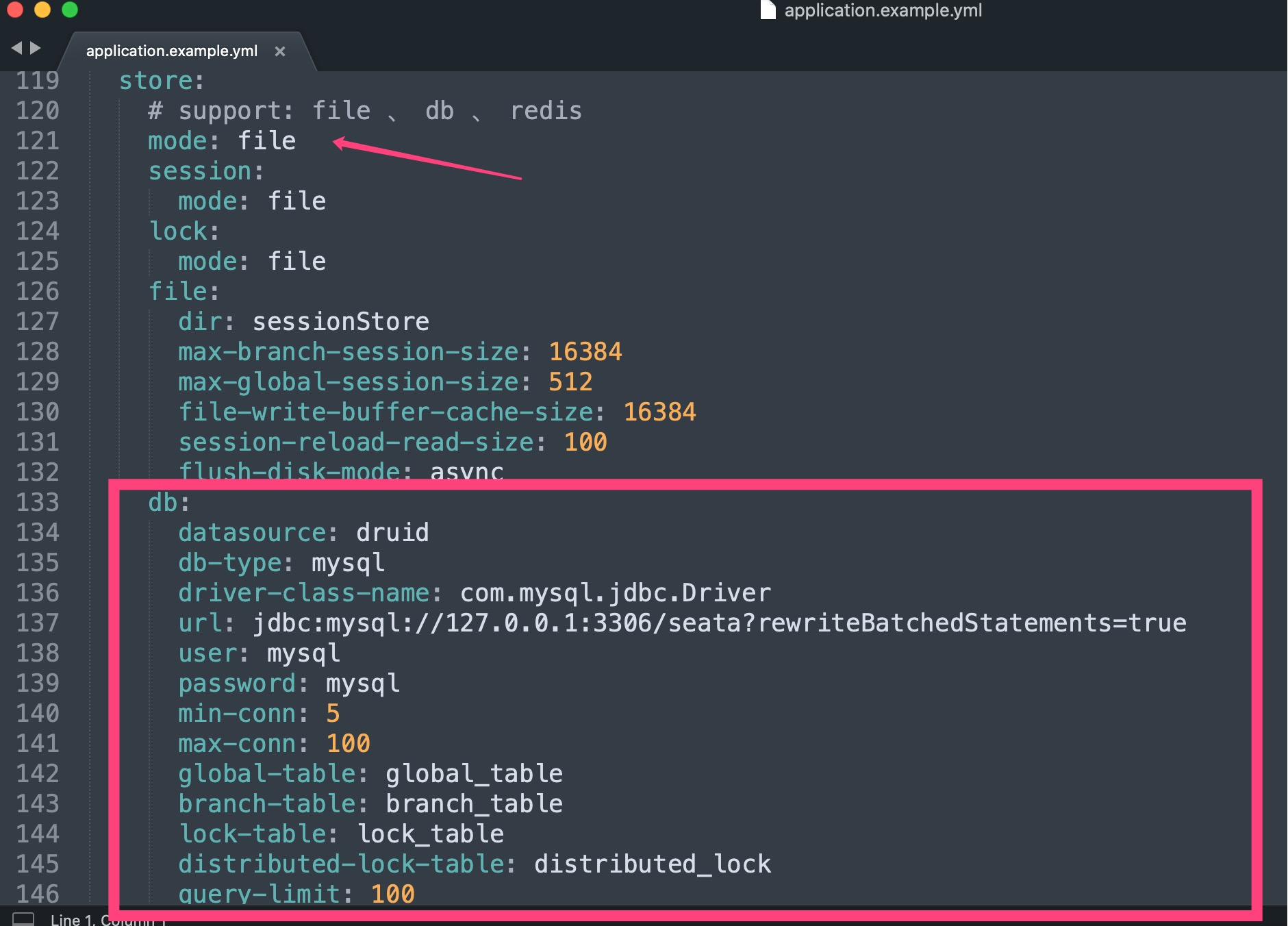The width and height of the screenshot is (1288, 926).
Task: Click the 'min-conn' key
Action: pyautogui.click(x=237, y=714)
